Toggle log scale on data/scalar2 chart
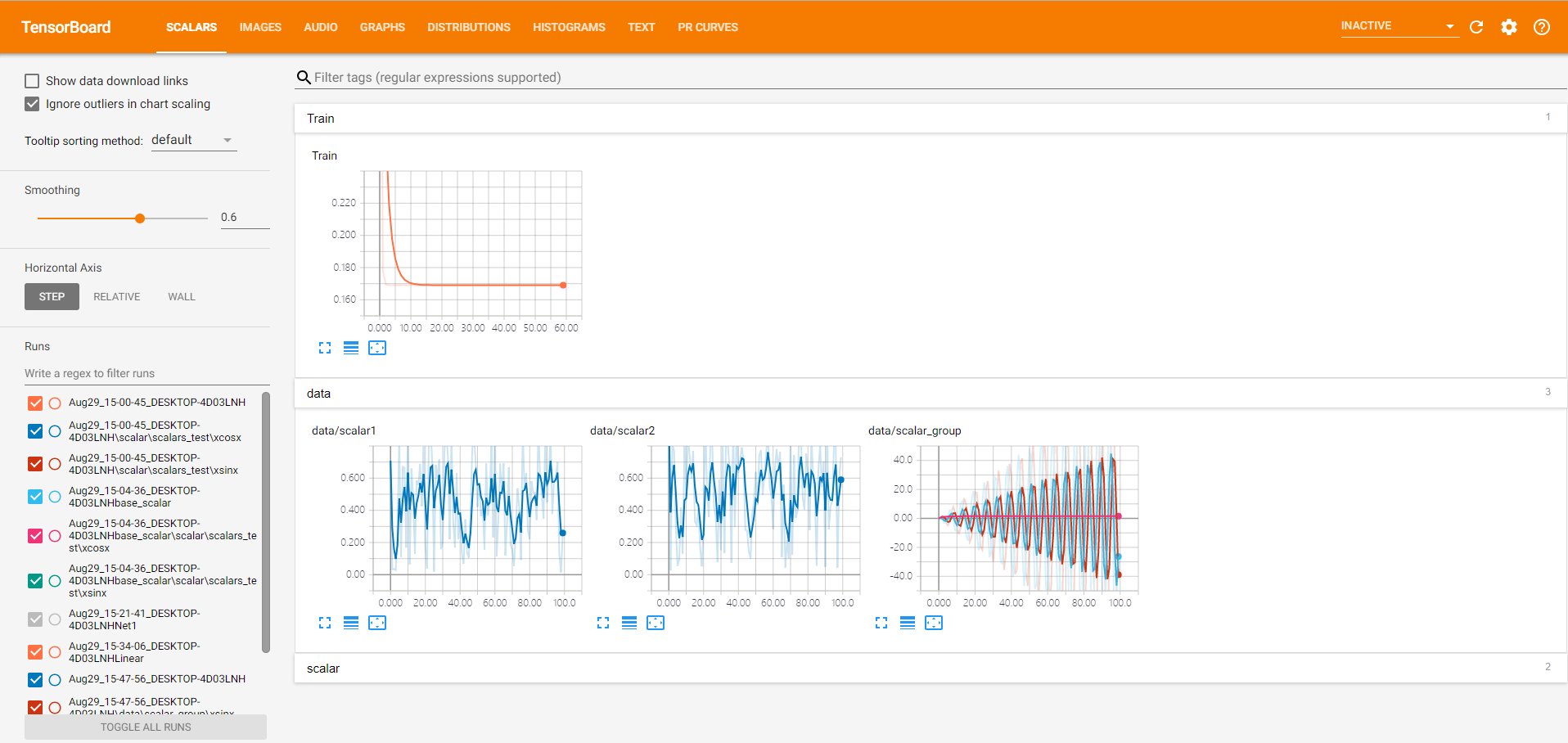 pyautogui.click(x=629, y=623)
